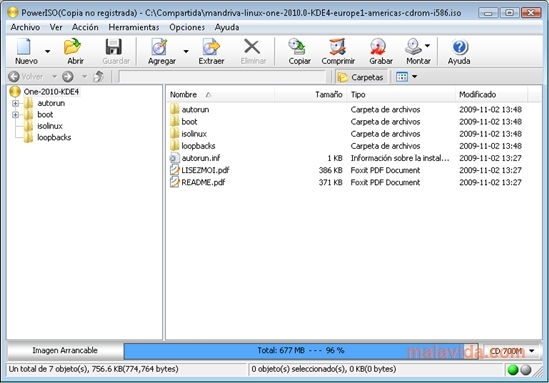Select the boot folder in file list

(x=189, y=122)
